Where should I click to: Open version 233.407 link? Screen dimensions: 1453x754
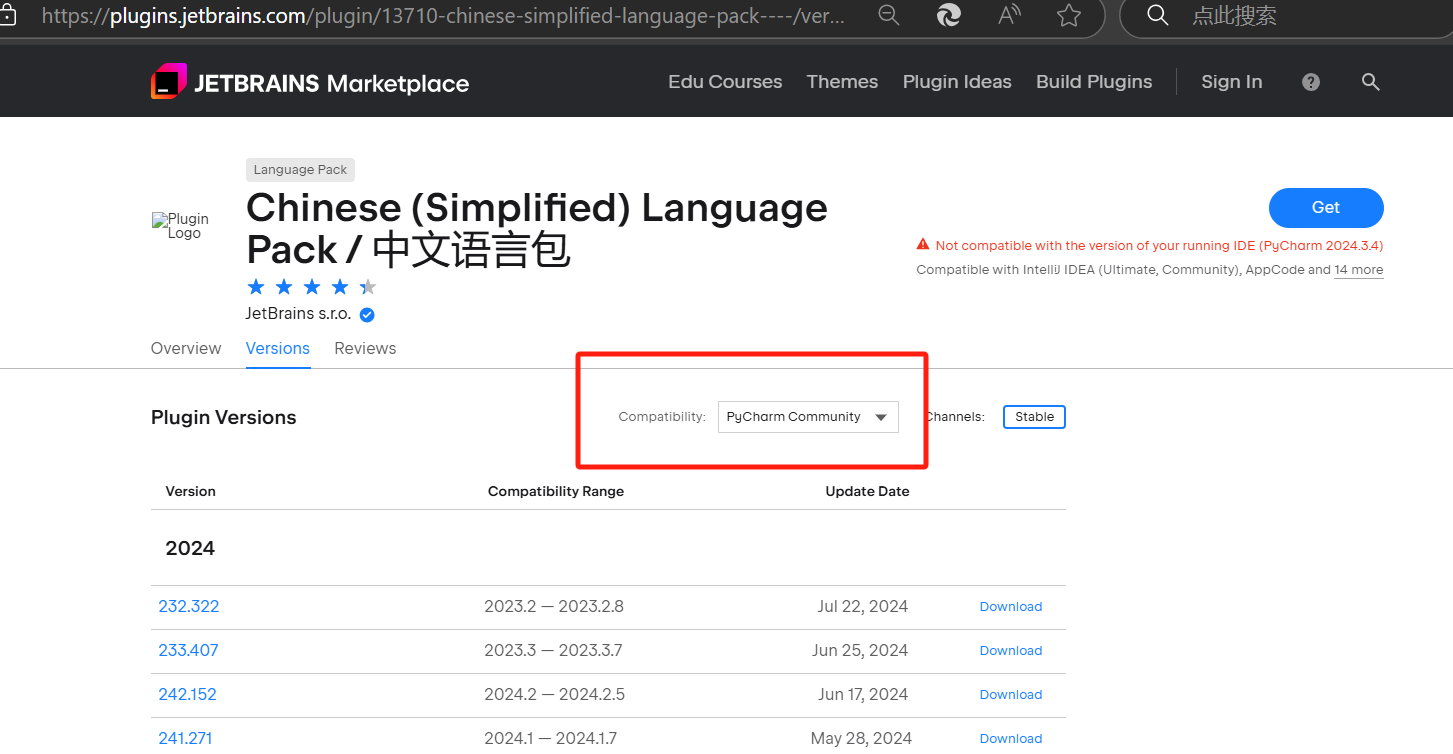point(188,650)
